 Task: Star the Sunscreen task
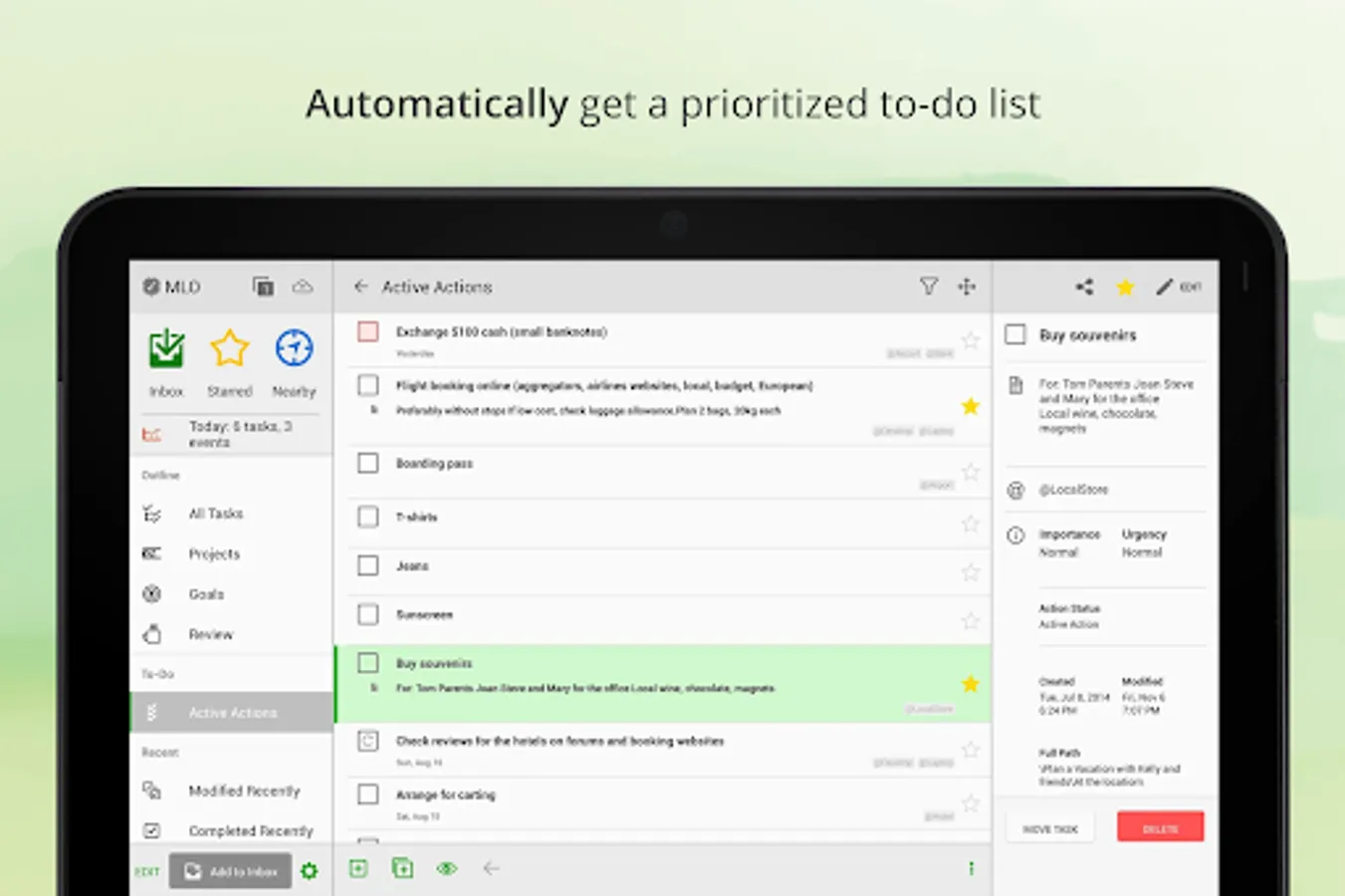pyautogui.click(x=971, y=621)
